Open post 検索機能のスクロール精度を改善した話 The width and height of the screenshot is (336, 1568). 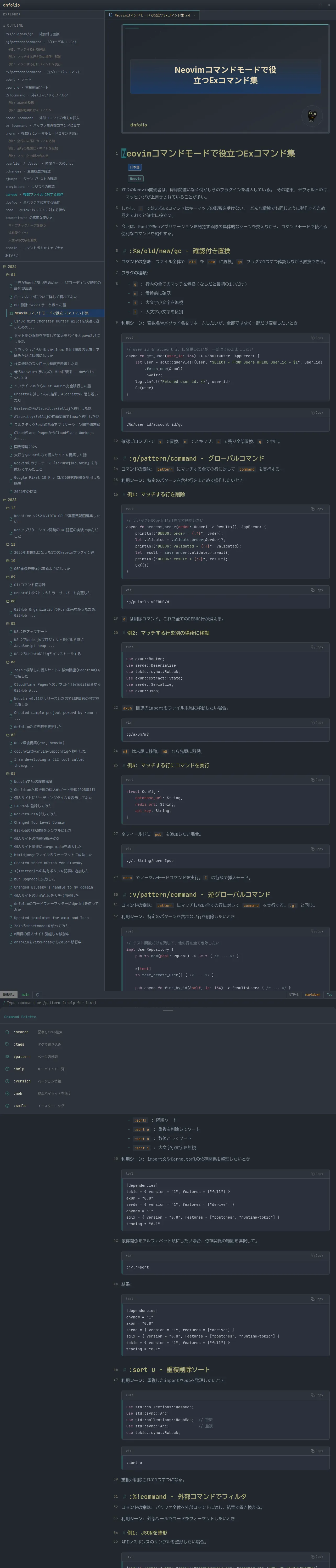point(46,364)
